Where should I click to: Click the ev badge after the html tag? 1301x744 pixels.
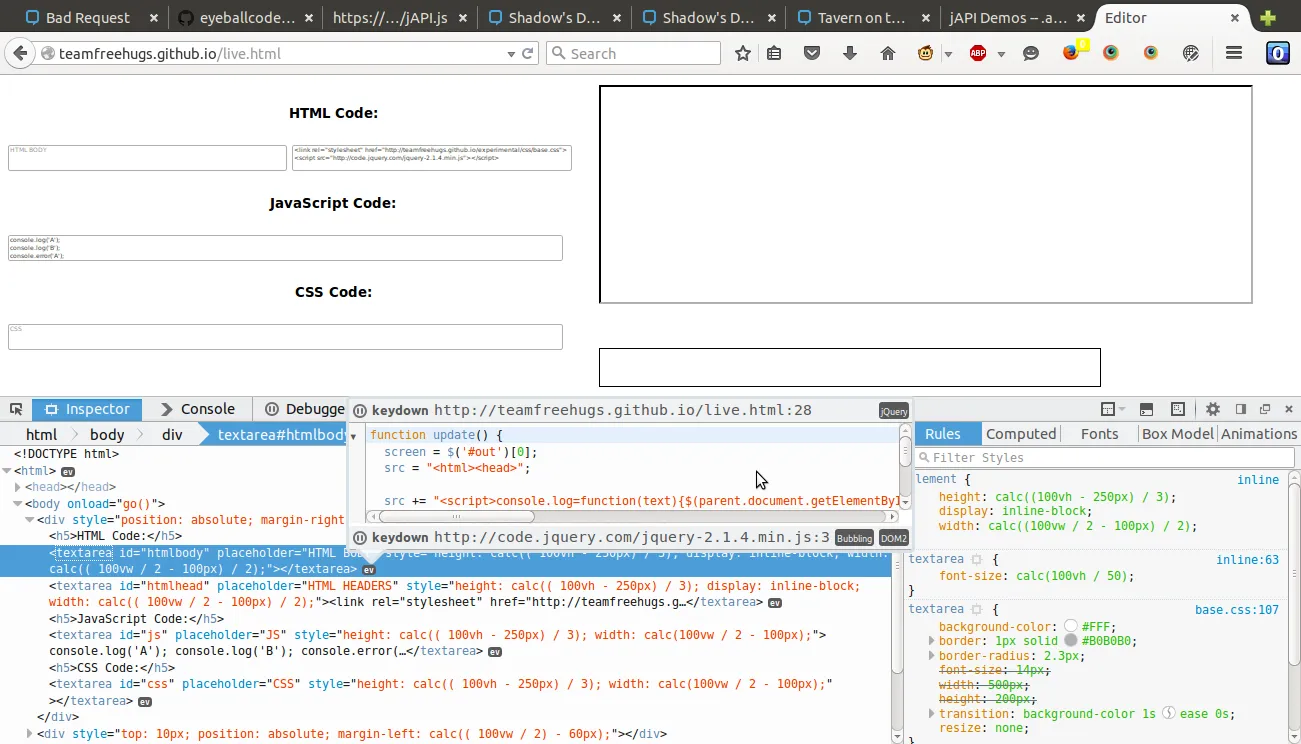[68, 471]
